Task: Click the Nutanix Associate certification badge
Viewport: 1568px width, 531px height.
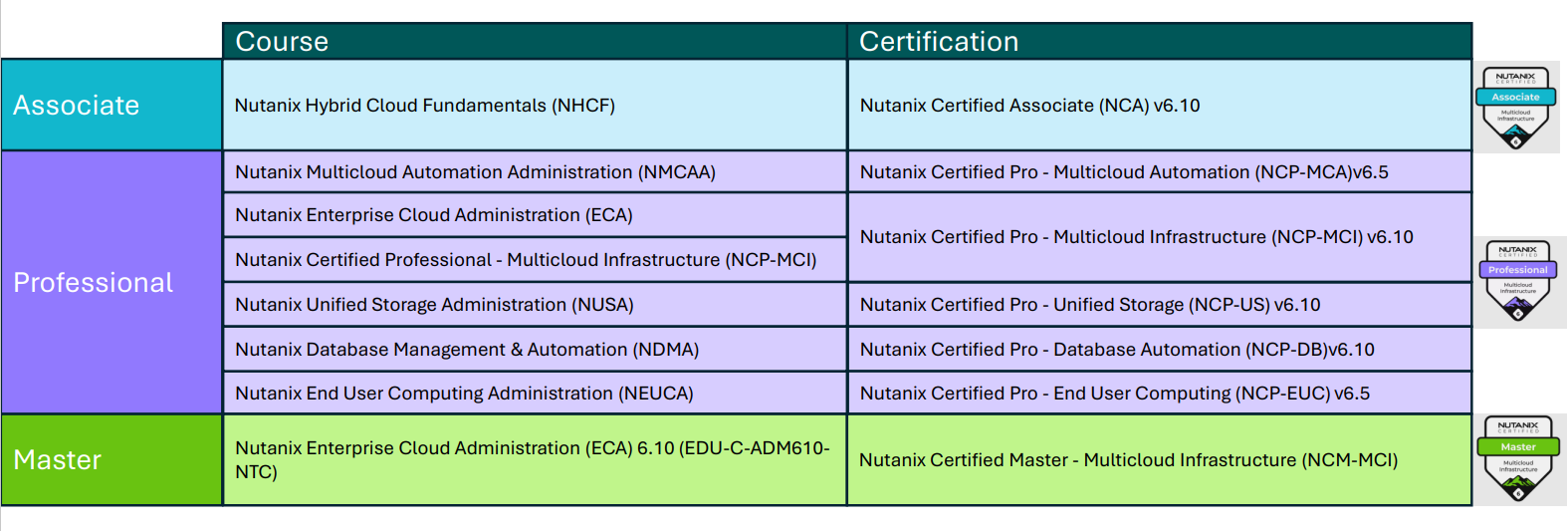Action: tap(1515, 107)
